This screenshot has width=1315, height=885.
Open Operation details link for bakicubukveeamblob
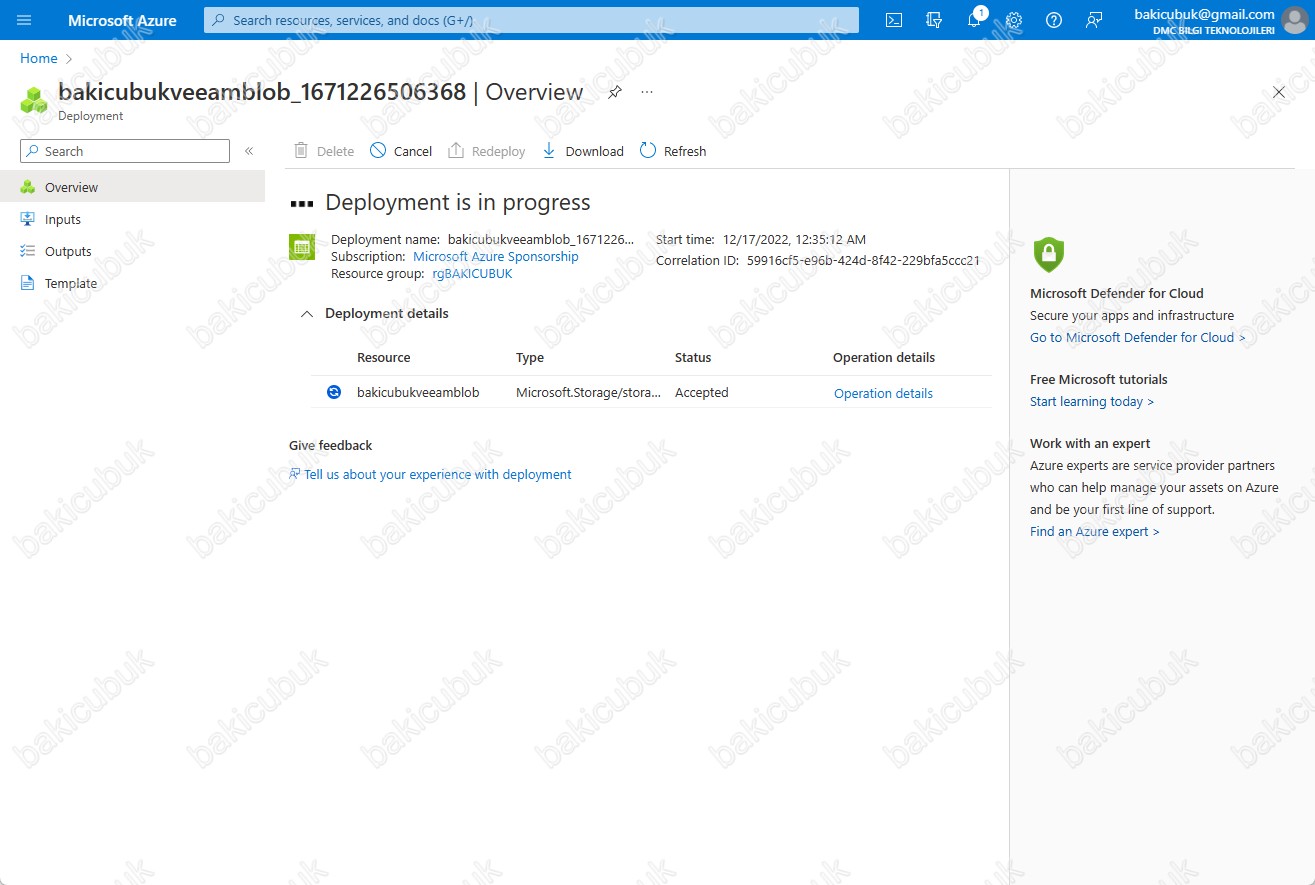[x=883, y=393]
